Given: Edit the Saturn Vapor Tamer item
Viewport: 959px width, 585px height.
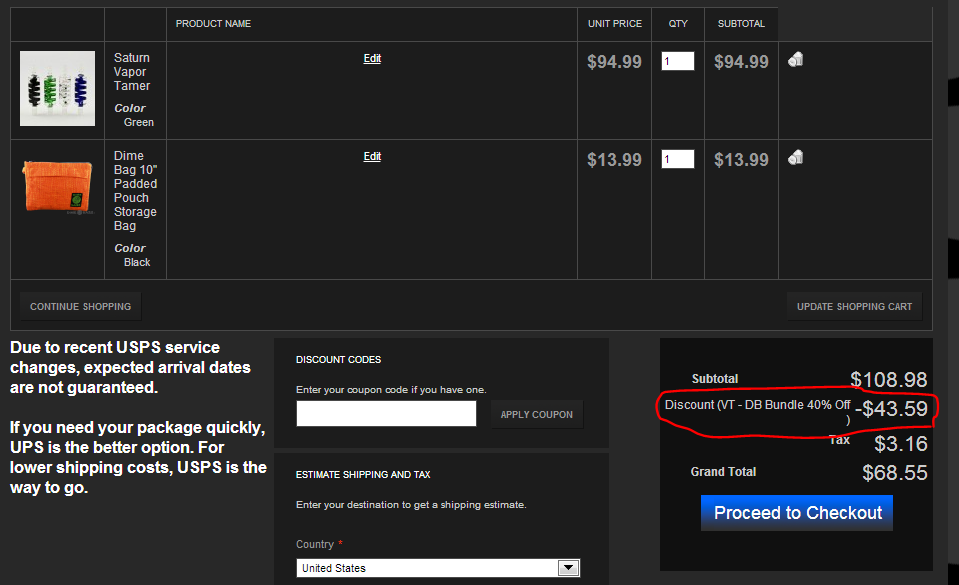Looking at the screenshot, I should pyautogui.click(x=372, y=58).
